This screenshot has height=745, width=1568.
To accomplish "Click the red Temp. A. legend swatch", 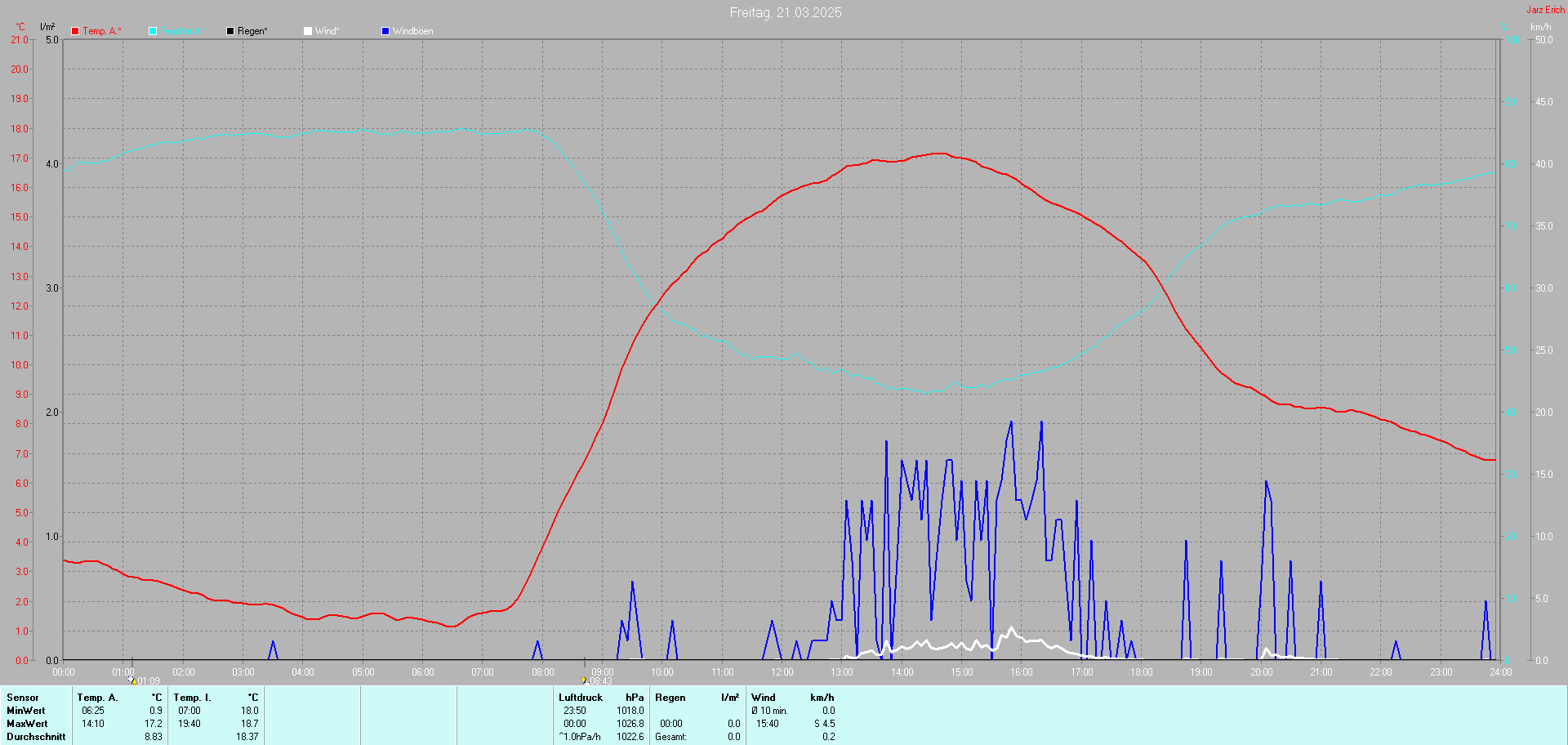I will click(x=75, y=31).
